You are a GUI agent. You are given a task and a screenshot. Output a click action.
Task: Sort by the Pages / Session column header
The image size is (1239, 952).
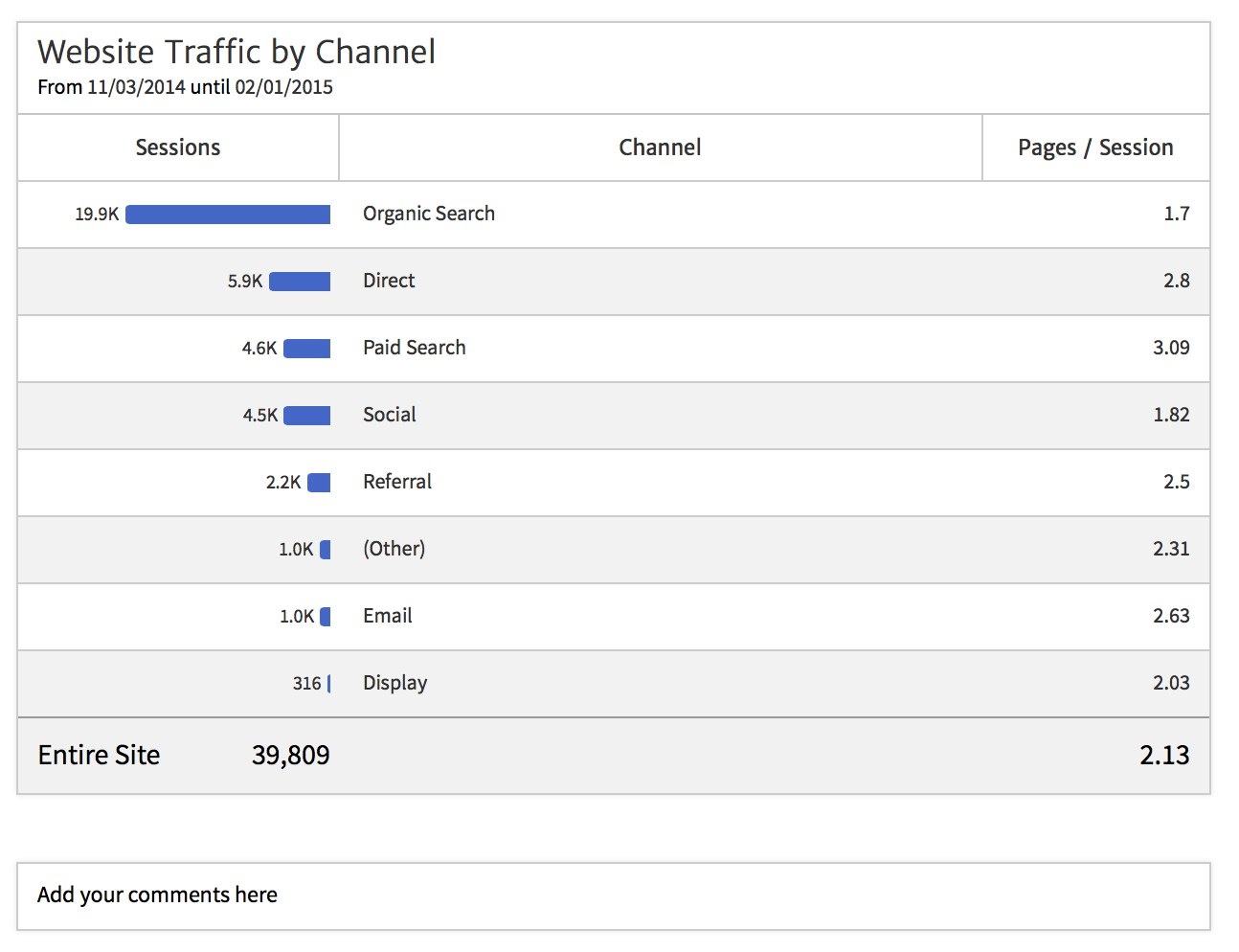[1095, 147]
